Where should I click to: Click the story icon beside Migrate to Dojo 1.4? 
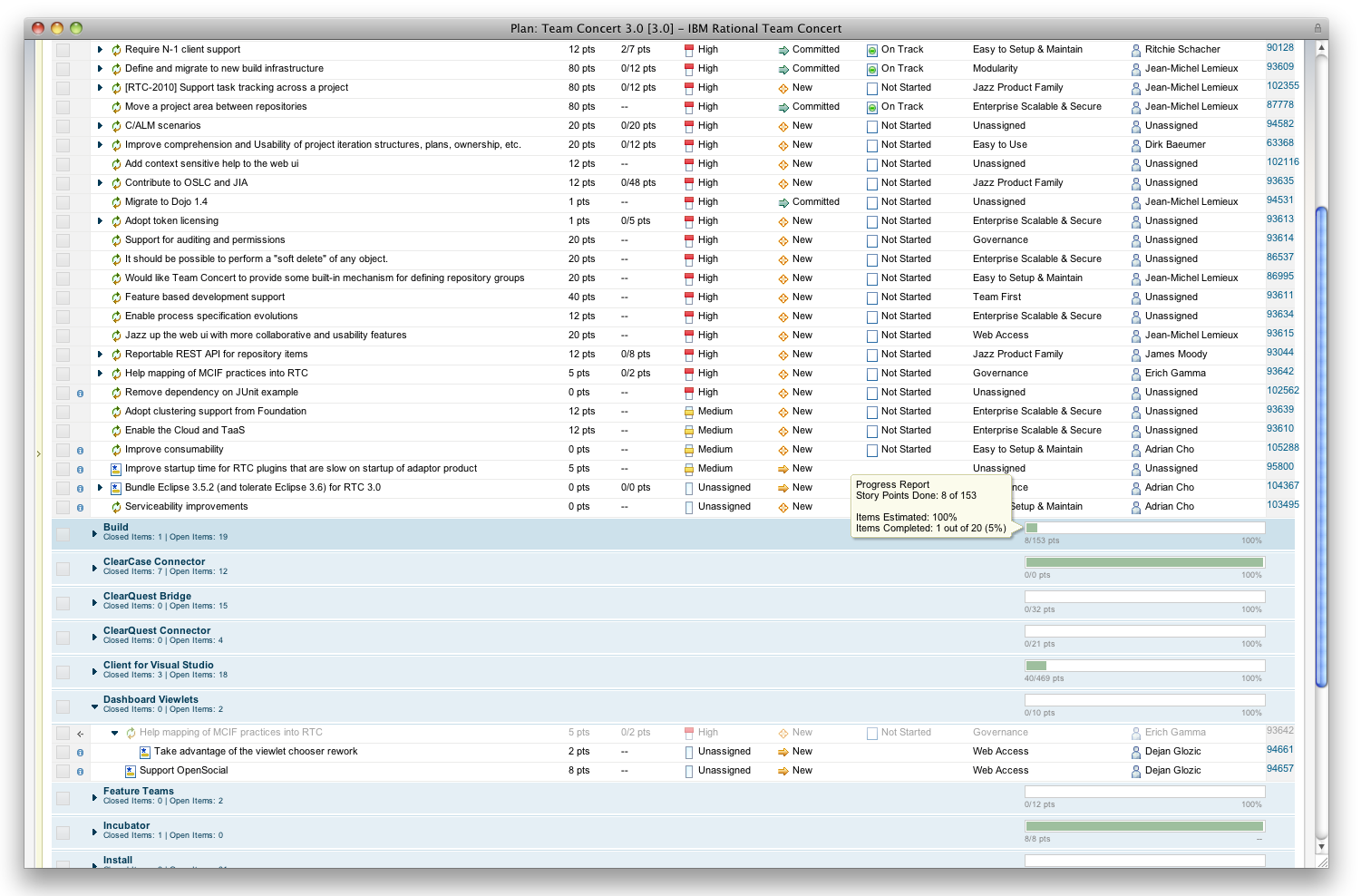click(116, 202)
